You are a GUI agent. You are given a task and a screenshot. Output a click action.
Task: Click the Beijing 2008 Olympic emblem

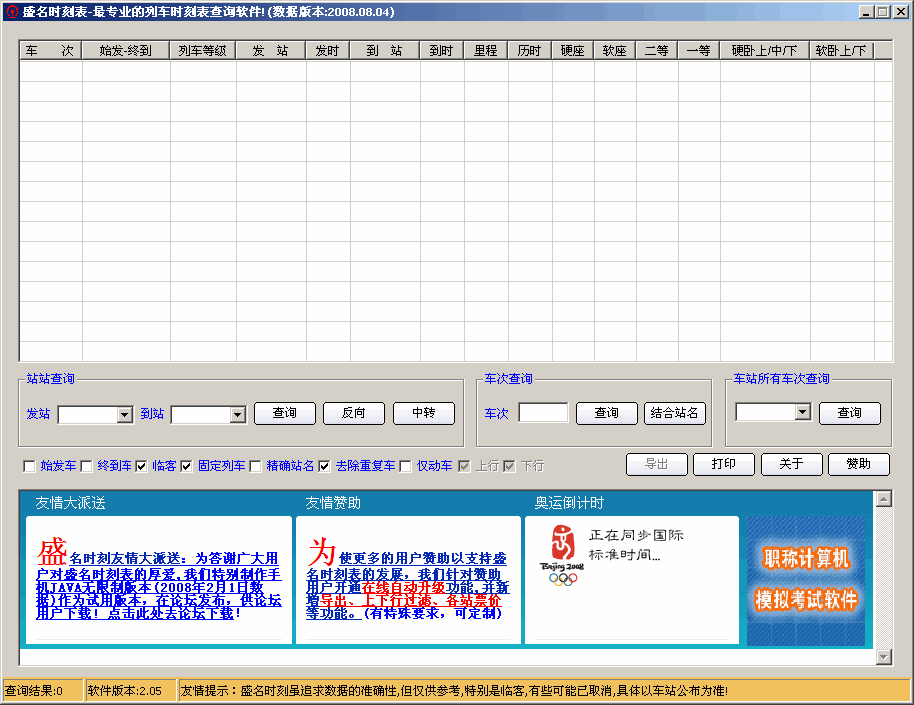click(x=564, y=553)
